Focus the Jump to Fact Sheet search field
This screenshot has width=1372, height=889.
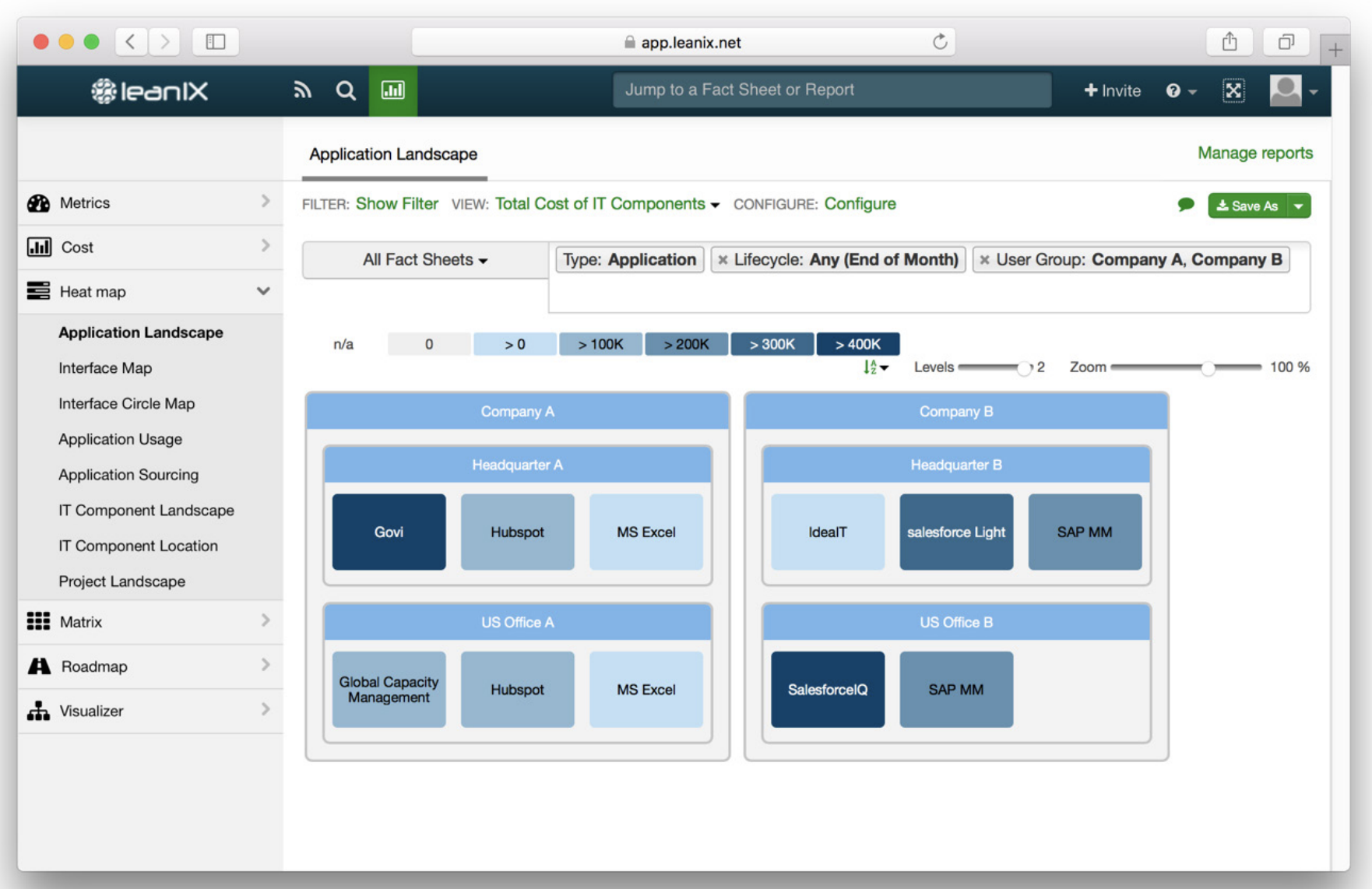(x=832, y=90)
